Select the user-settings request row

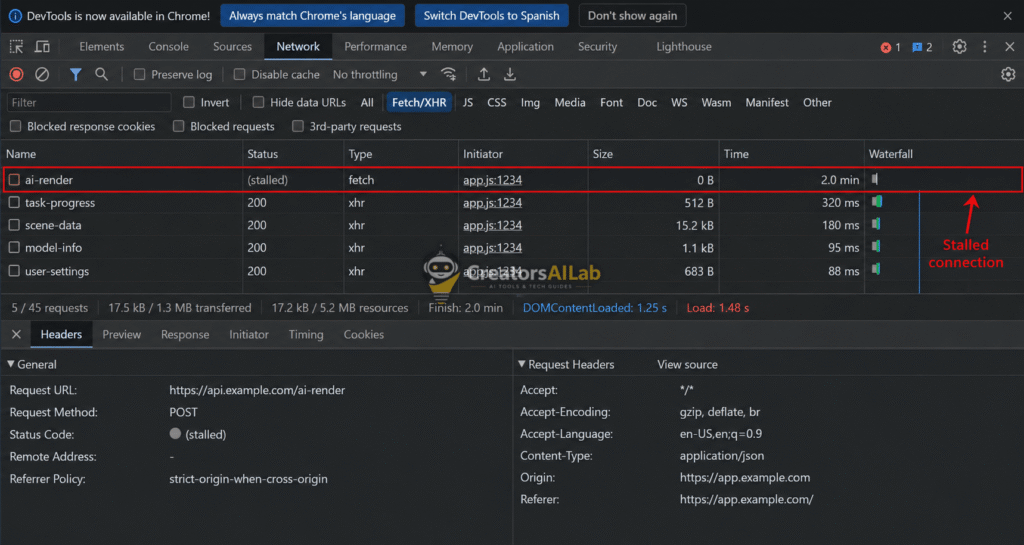[512, 271]
